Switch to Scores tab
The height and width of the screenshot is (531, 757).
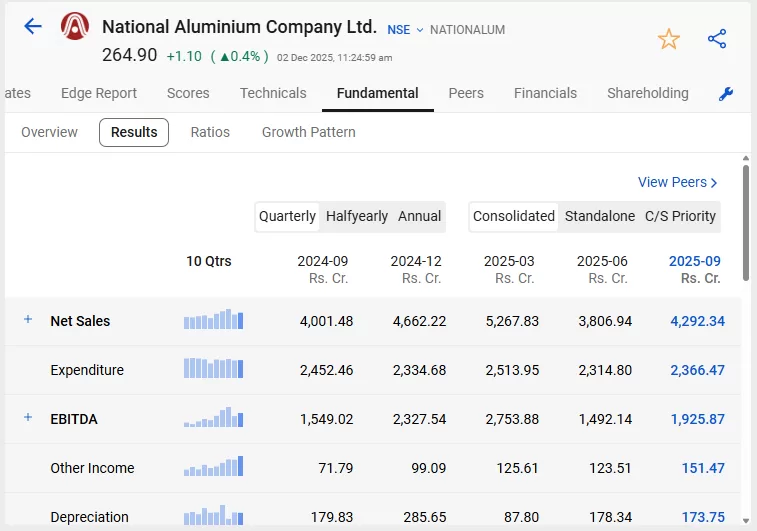click(x=188, y=93)
